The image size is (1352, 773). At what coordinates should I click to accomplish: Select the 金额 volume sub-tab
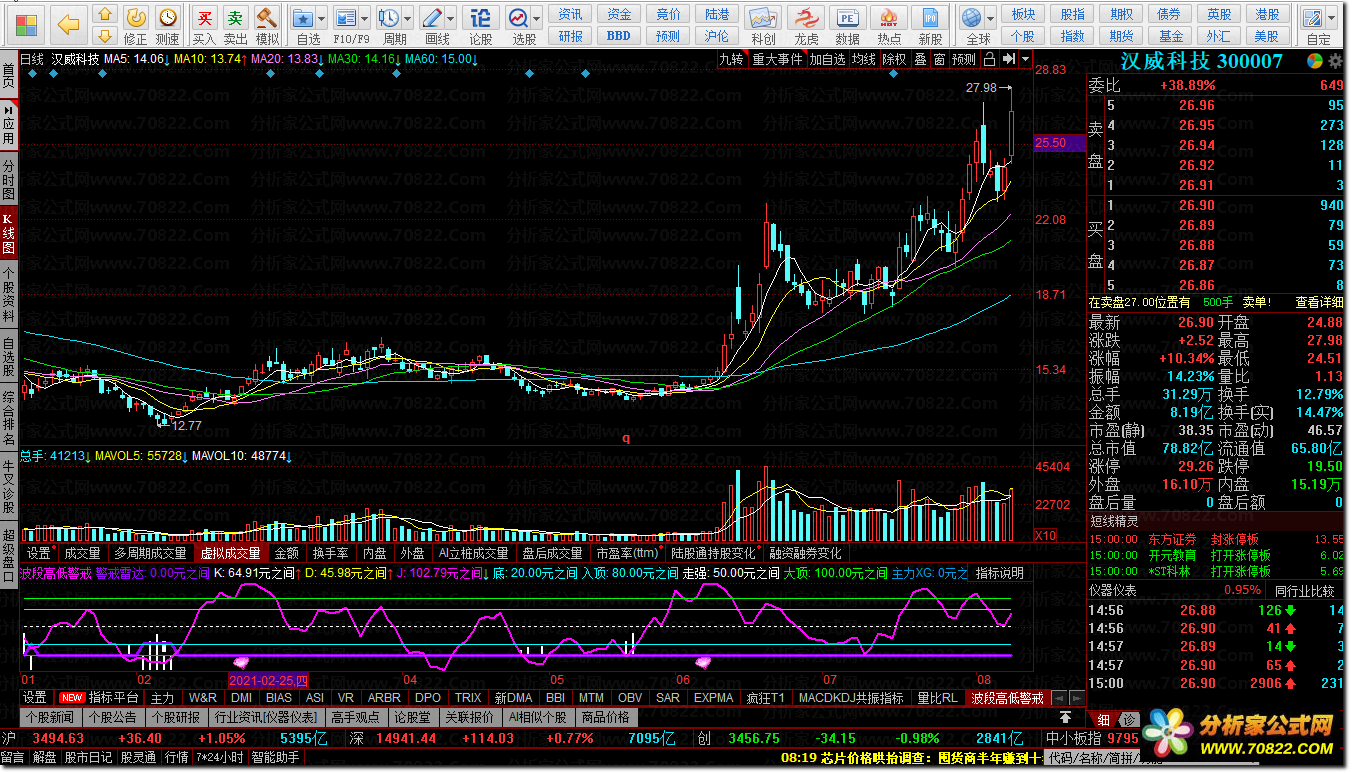pyautogui.click(x=286, y=553)
